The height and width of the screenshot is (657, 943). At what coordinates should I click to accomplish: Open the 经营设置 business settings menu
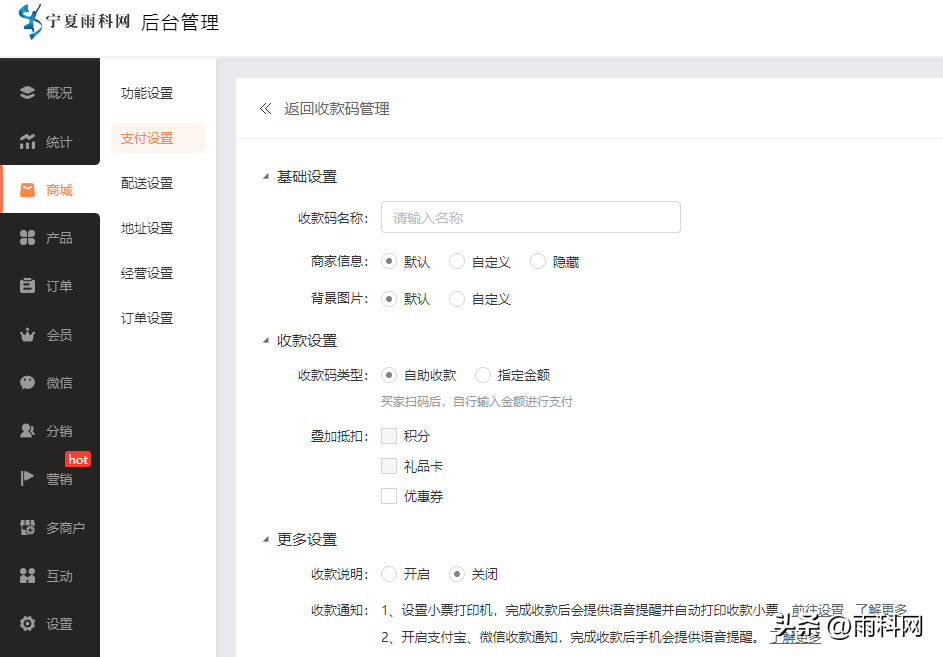[x=147, y=273]
